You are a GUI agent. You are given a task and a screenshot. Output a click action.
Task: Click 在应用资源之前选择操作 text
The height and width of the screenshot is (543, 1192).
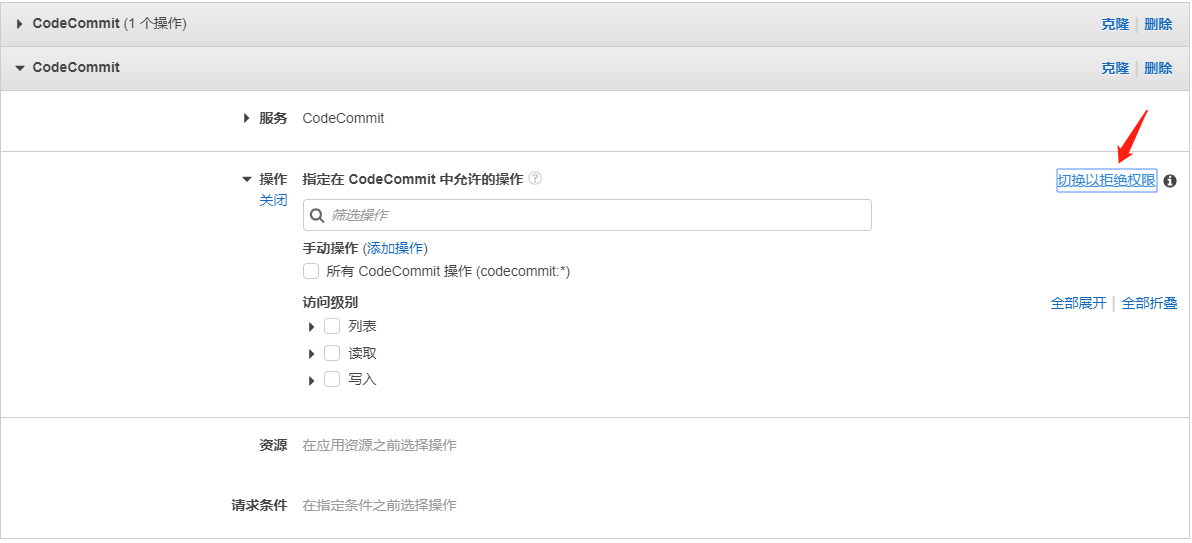tap(379, 445)
